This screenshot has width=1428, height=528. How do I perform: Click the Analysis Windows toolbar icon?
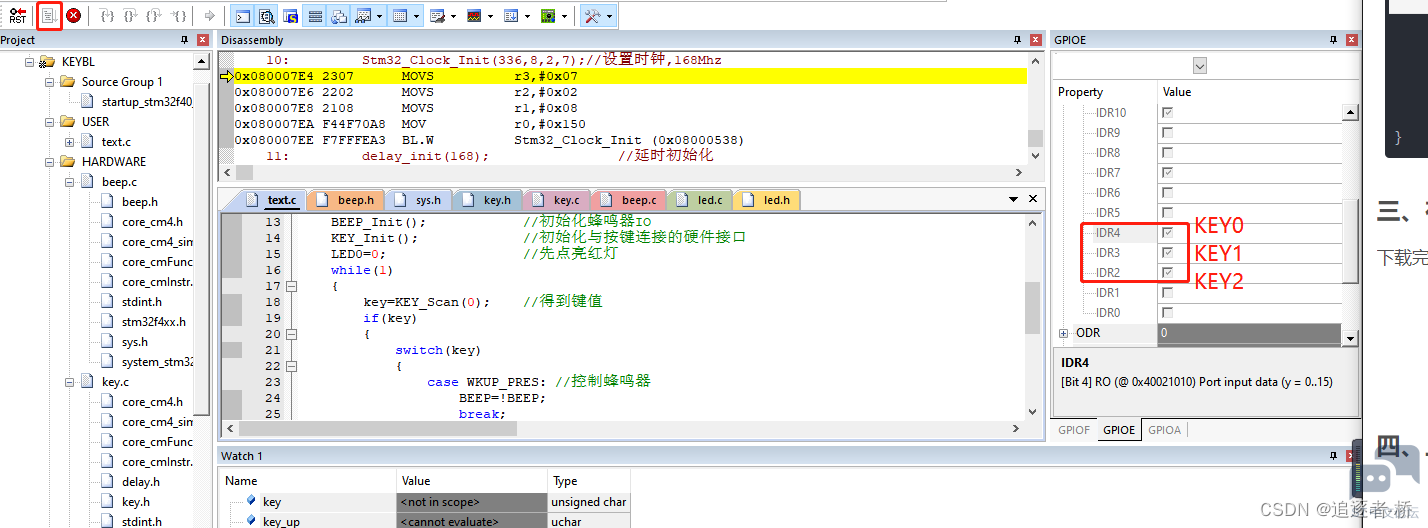point(474,16)
